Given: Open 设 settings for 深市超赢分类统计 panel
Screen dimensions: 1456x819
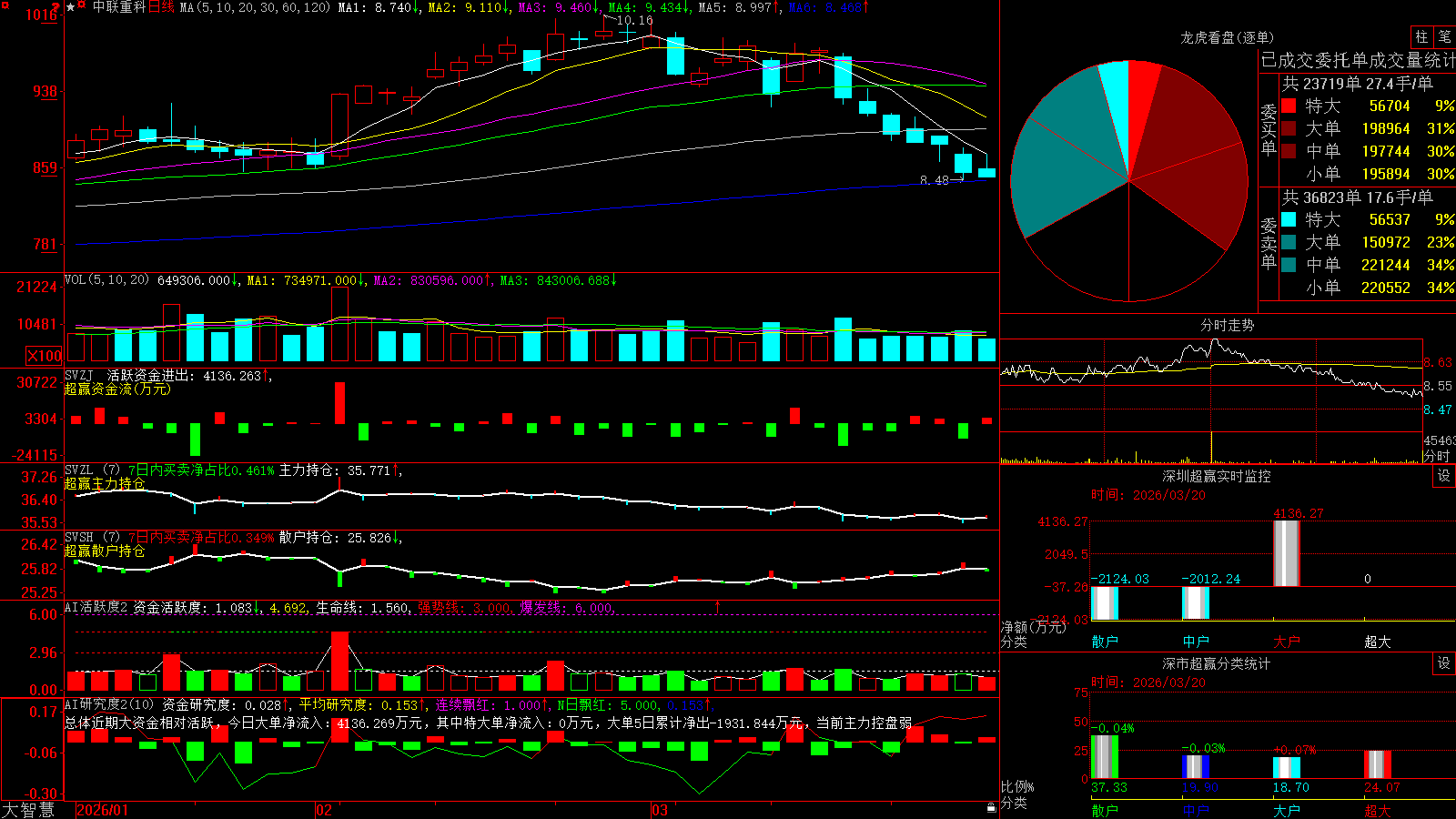Looking at the screenshot, I should click(x=1444, y=663).
